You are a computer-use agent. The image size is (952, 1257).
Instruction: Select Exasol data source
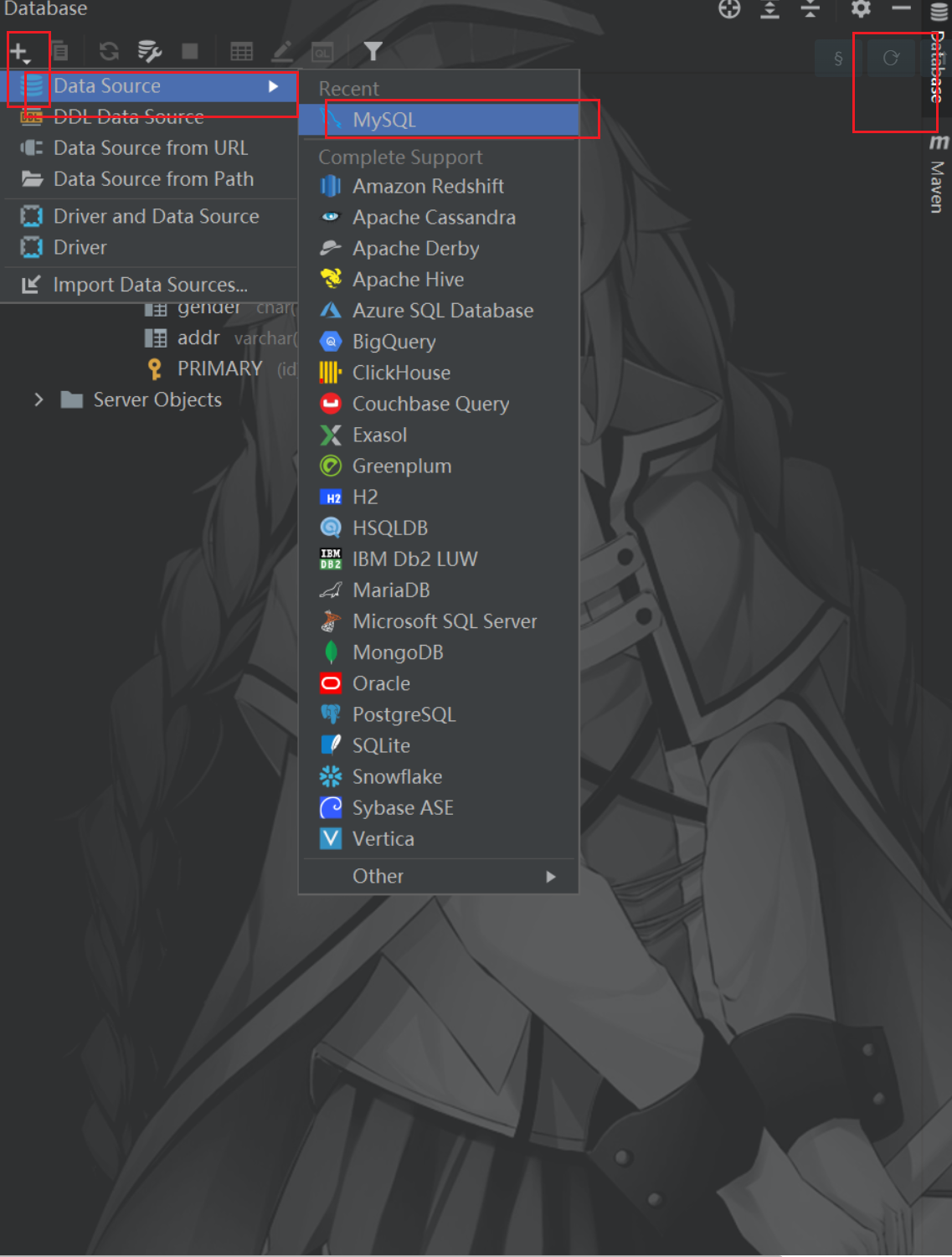pyautogui.click(x=439, y=435)
